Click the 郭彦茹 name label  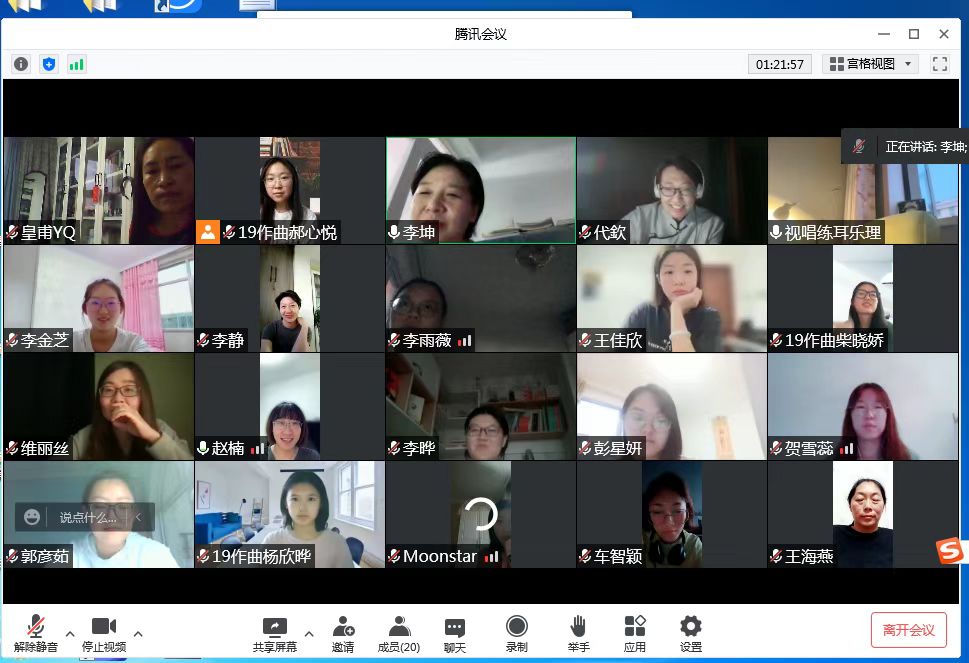click(44, 557)
